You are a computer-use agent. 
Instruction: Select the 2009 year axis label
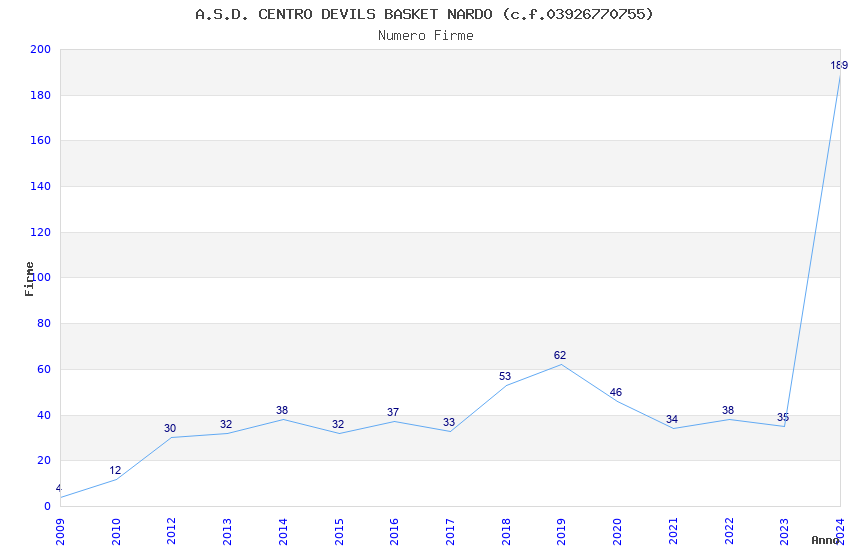60,532
